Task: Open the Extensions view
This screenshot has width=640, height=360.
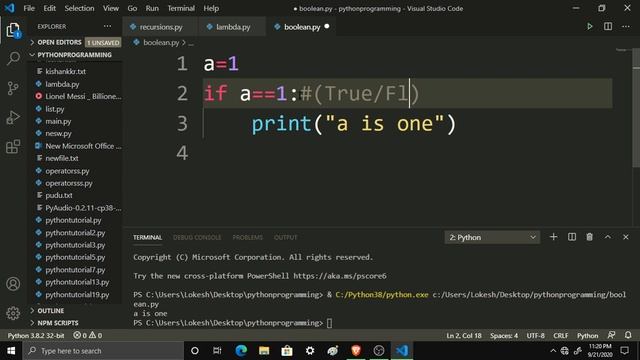Action: coord(13,147)
